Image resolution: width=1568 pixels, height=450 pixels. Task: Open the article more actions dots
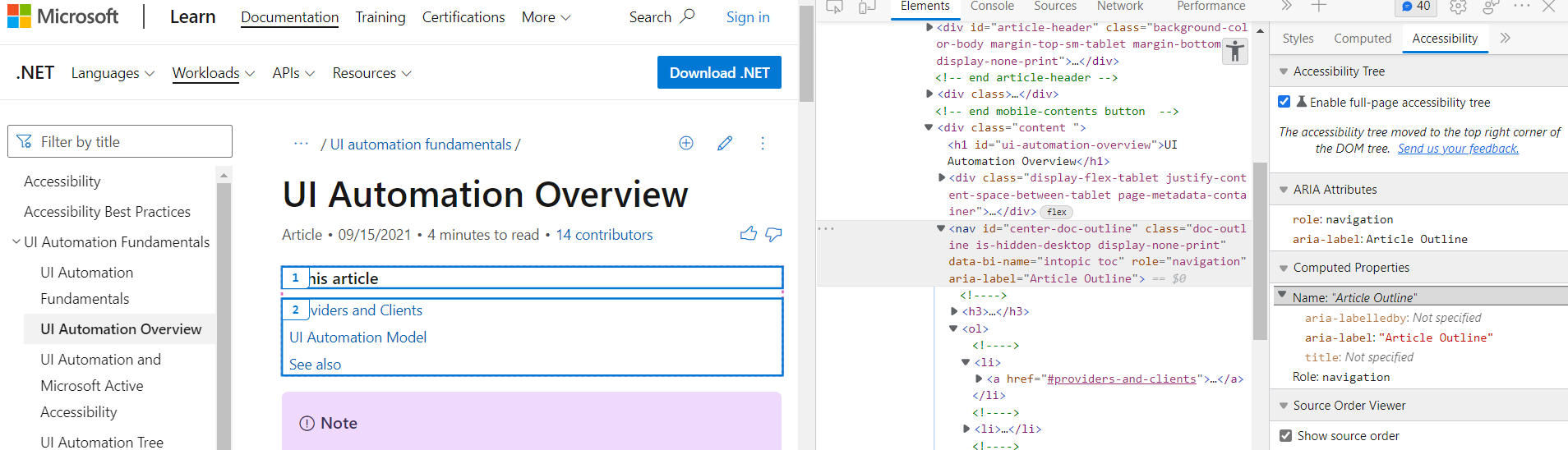point(763,143)
